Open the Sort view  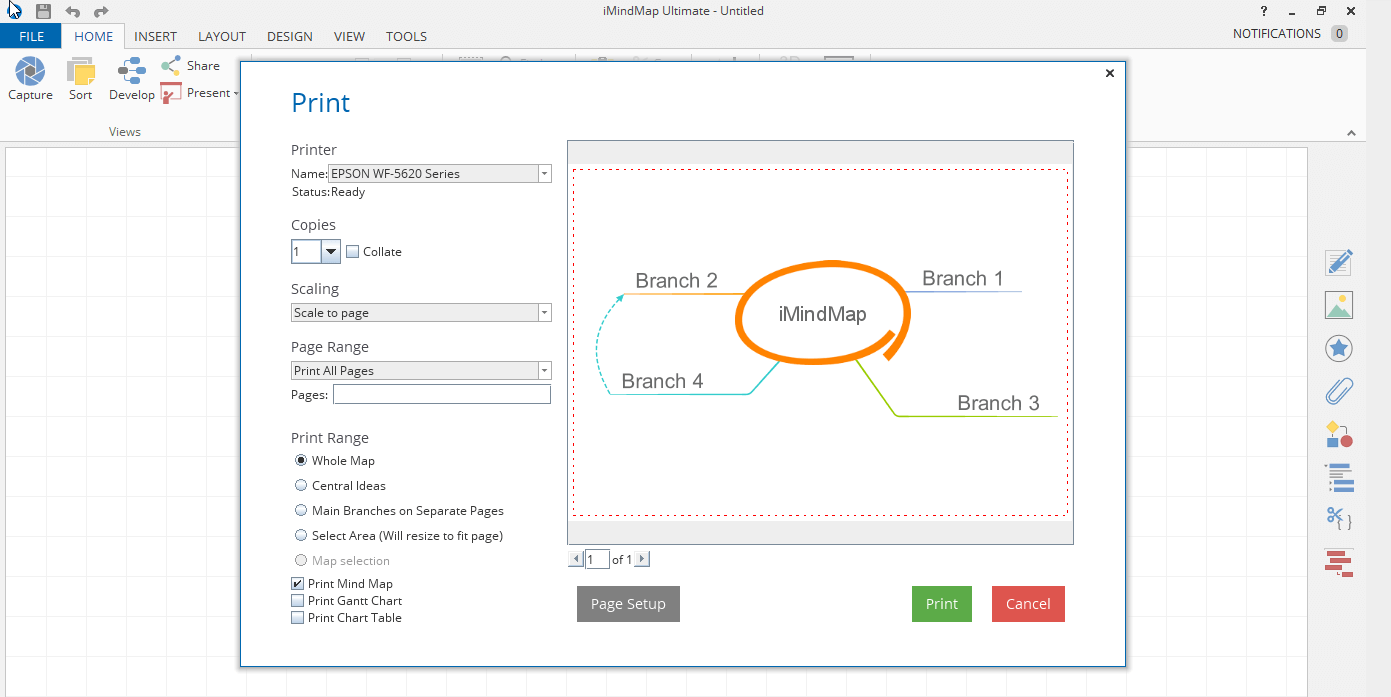pos(81,79)
